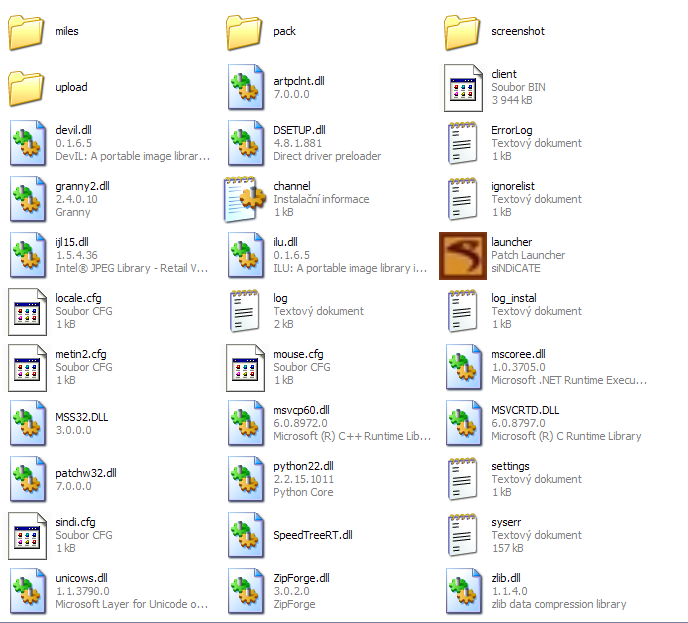Click the unicows.dll file icon

click(27, 592)
